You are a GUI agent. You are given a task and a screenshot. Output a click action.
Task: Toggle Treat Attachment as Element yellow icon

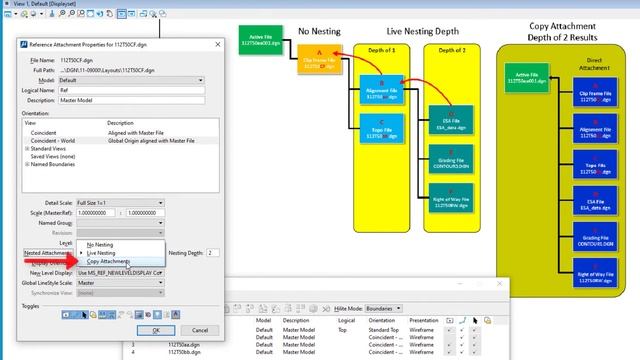tap(93, 315)
